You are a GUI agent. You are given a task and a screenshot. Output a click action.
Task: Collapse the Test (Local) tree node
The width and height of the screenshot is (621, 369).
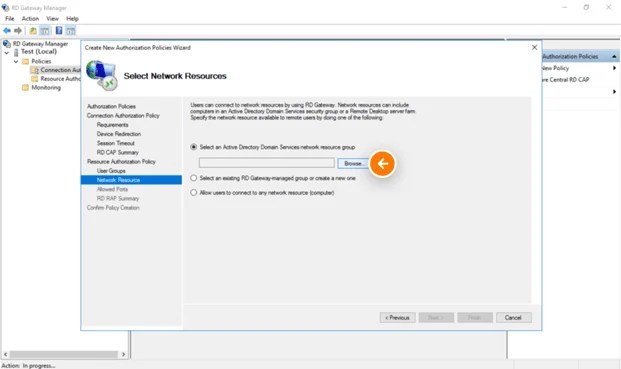pos(7,52)
